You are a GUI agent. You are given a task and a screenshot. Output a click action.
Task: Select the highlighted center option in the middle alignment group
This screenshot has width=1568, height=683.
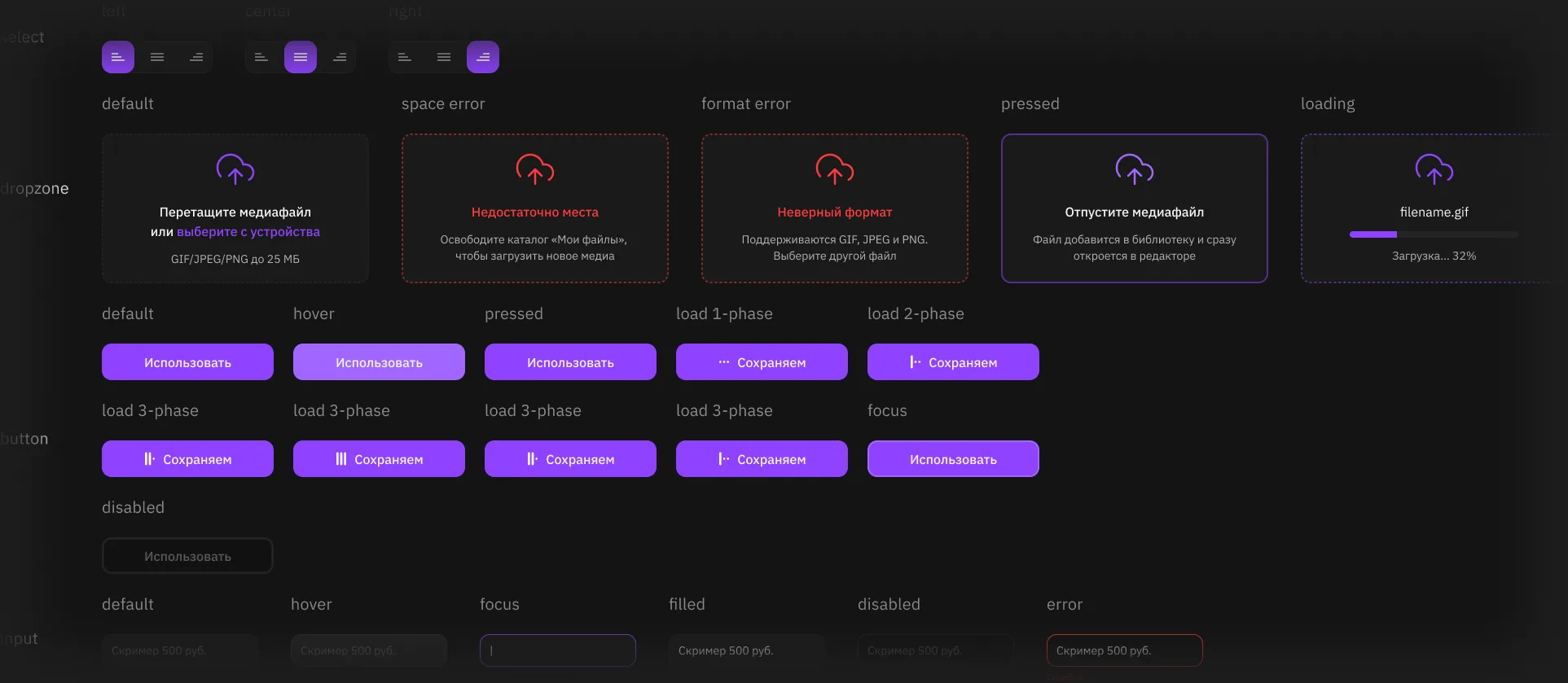301,57
